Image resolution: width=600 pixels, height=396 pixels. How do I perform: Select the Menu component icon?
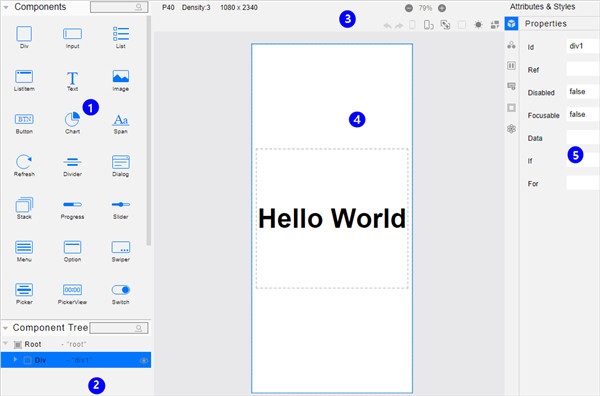tap(24, 247)
